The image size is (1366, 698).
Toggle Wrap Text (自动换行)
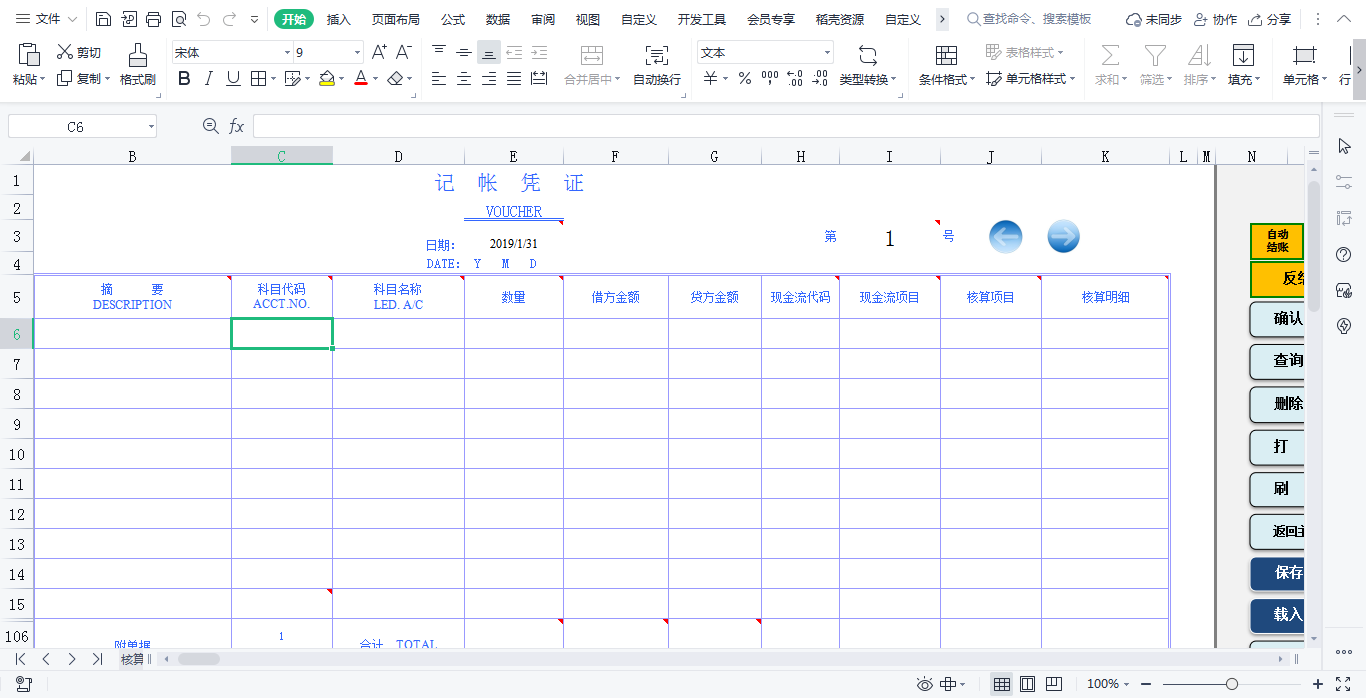pos(656,56)
